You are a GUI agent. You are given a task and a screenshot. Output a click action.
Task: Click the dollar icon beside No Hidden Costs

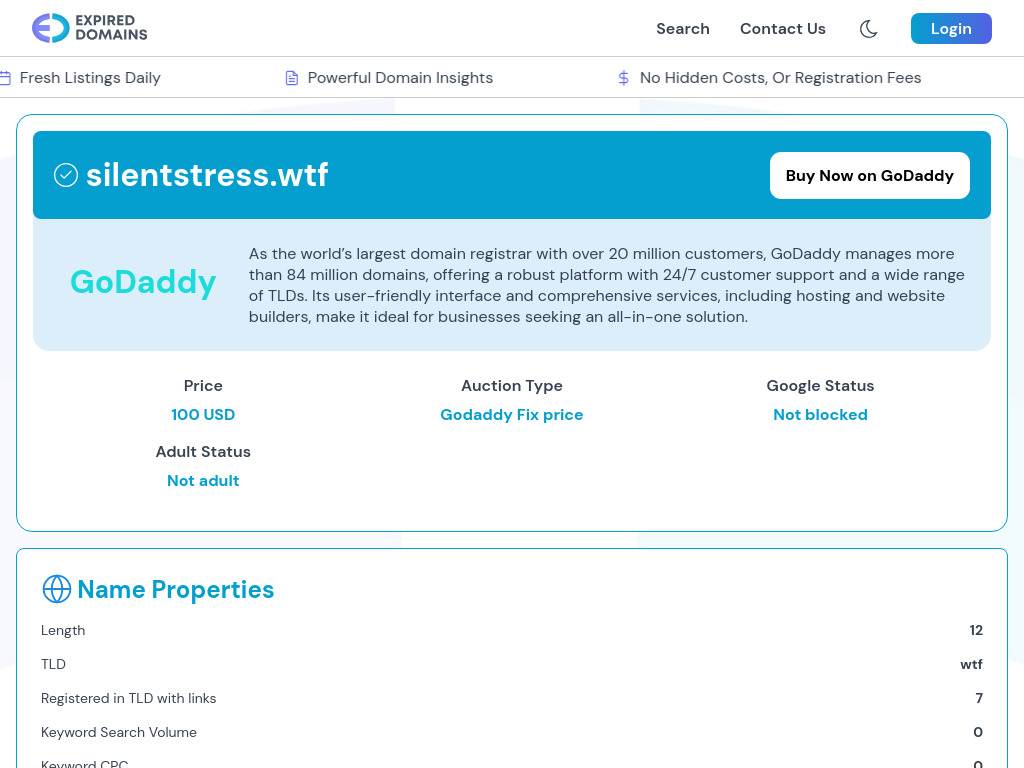point(621,77)
